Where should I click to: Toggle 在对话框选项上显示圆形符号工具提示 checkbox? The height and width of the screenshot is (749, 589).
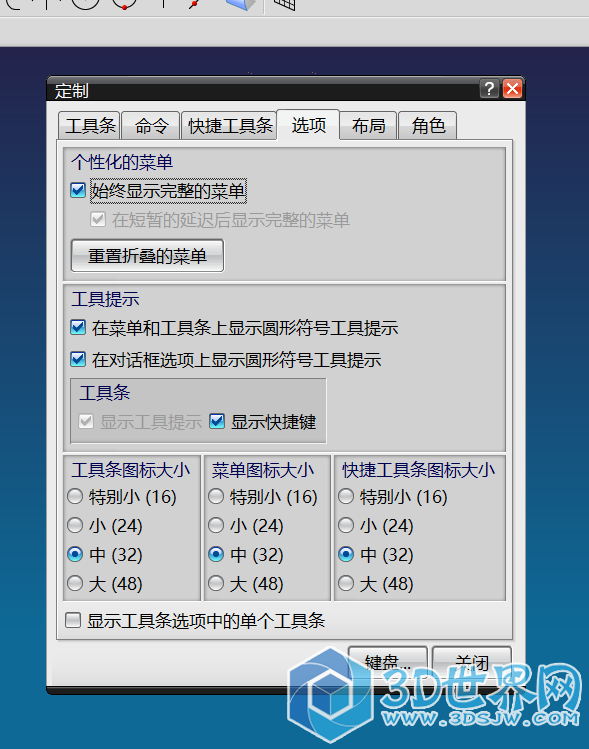[x=78, y=359]
